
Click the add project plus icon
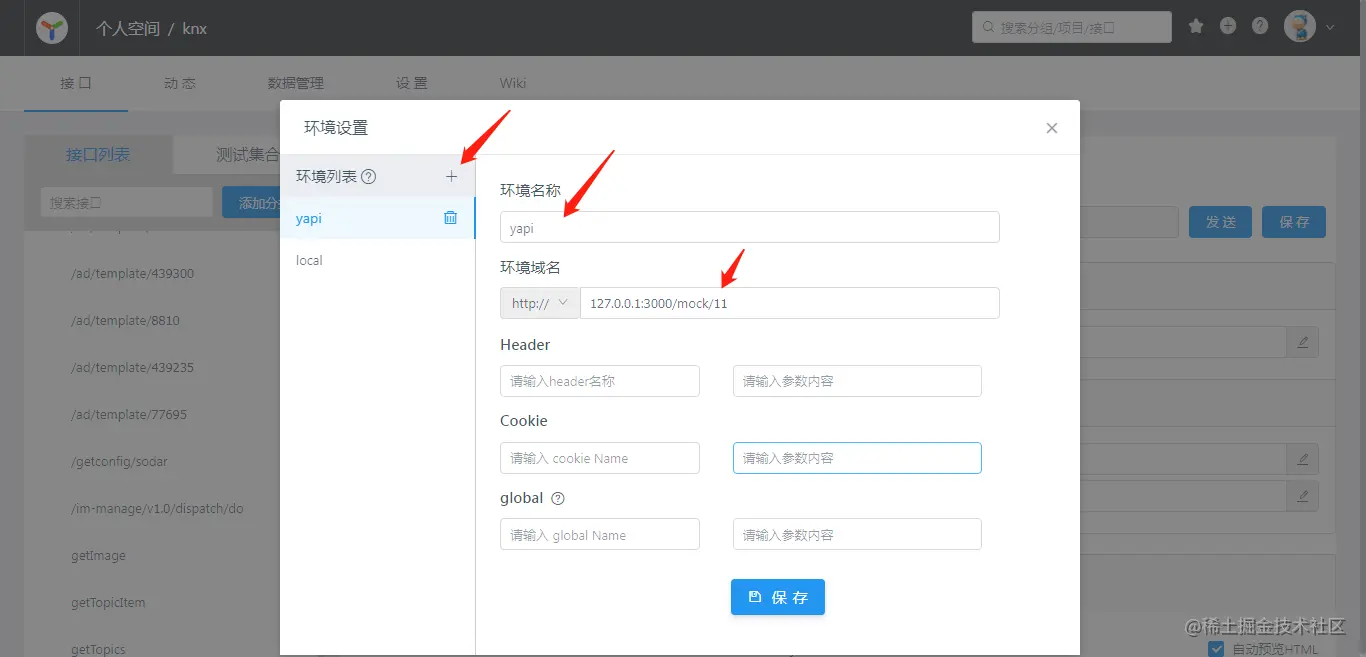tap(1228, 27)
